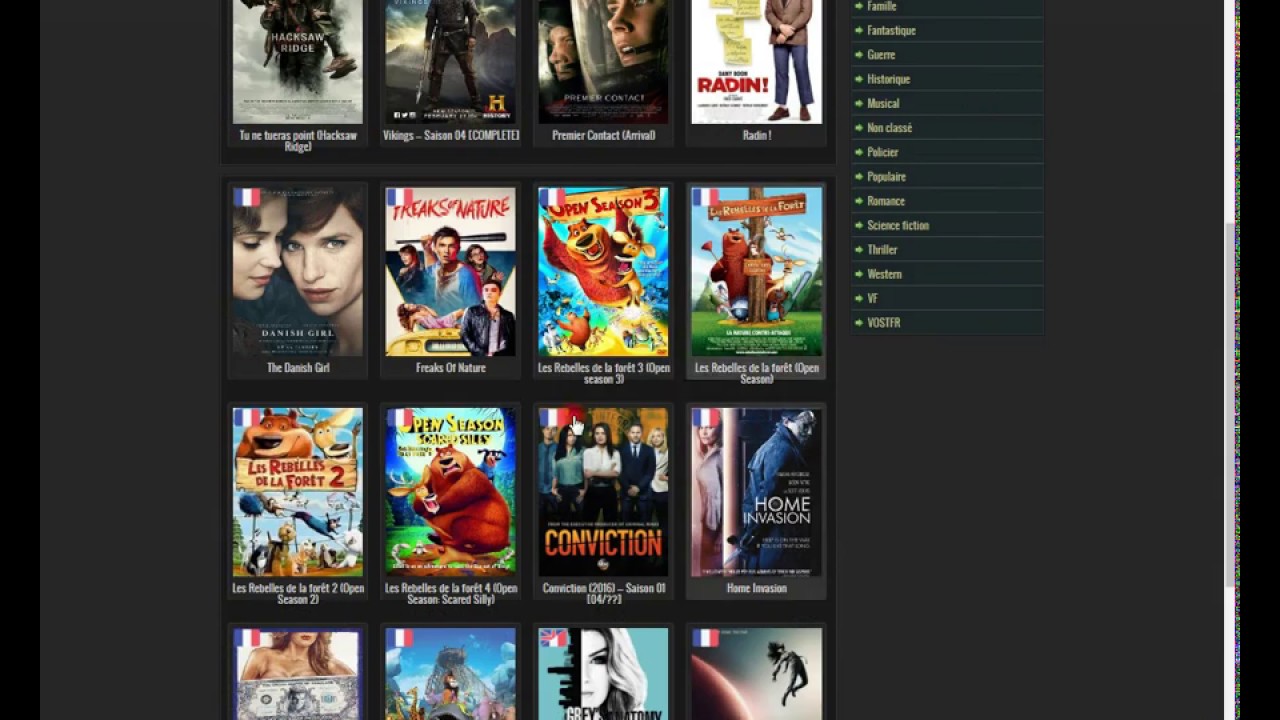Viewport: 1280px width, 720px height.
Task: Open the Vikings Saison 04 poster
Action: coord(451,61)
